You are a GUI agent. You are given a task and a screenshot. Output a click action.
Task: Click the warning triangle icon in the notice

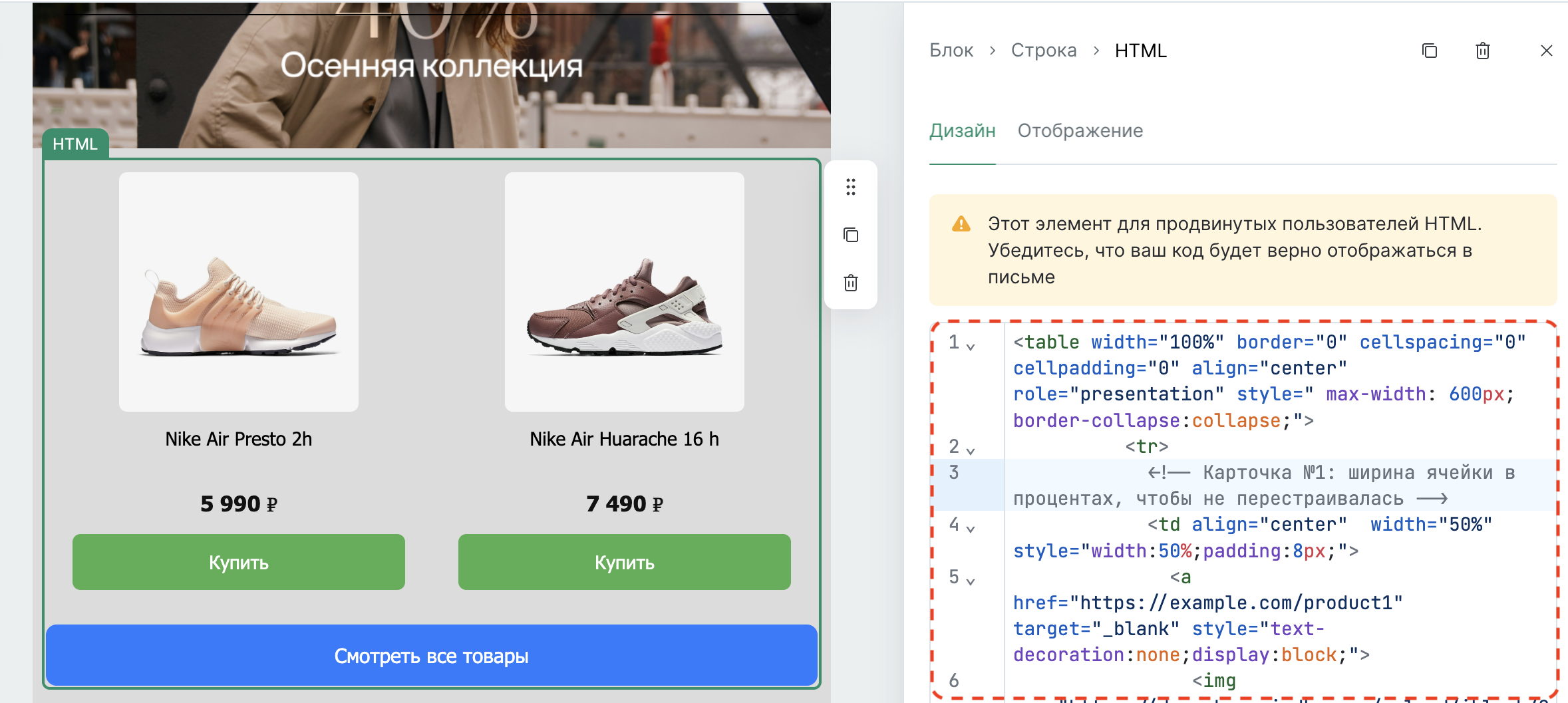961,223
